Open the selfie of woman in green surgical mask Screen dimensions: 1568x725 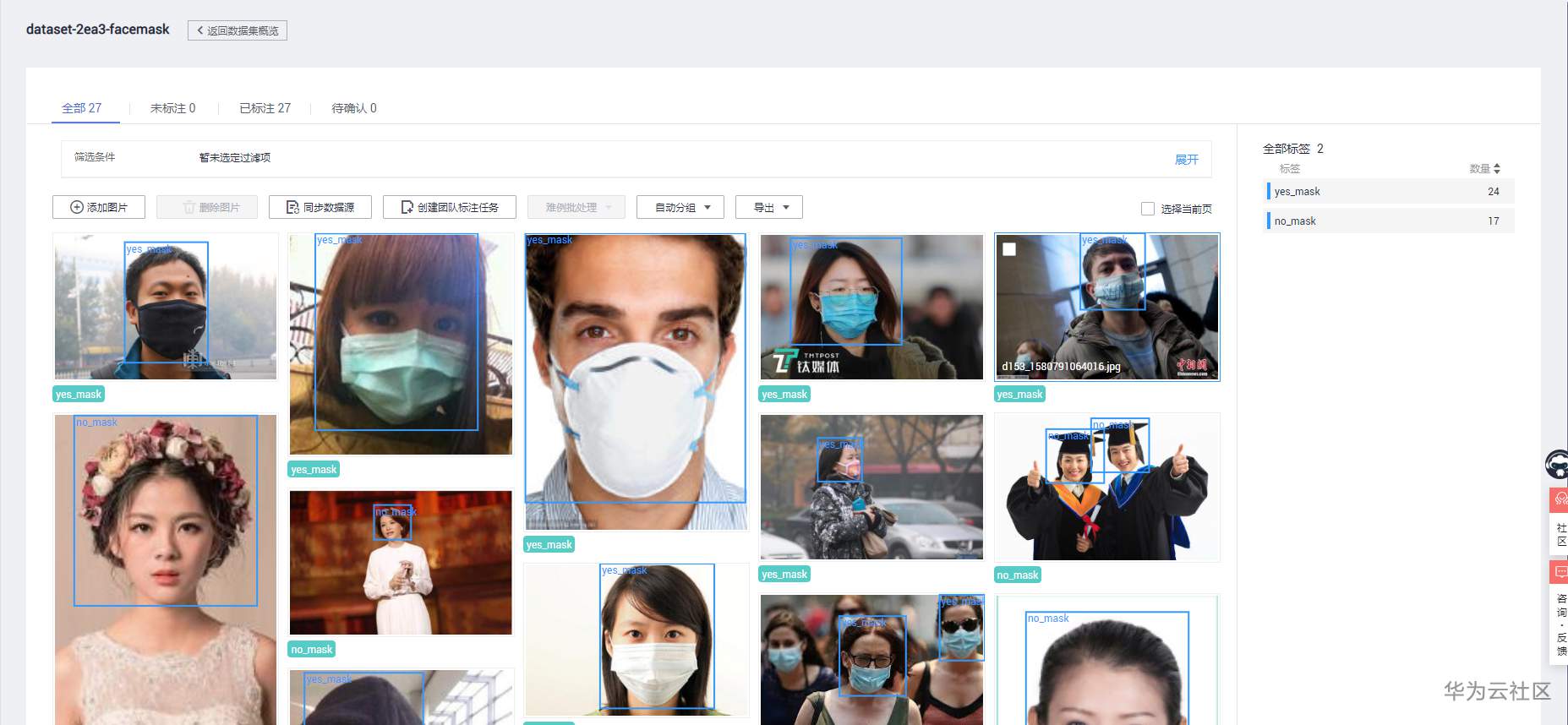pyautogui.click(x=401, y=344)
